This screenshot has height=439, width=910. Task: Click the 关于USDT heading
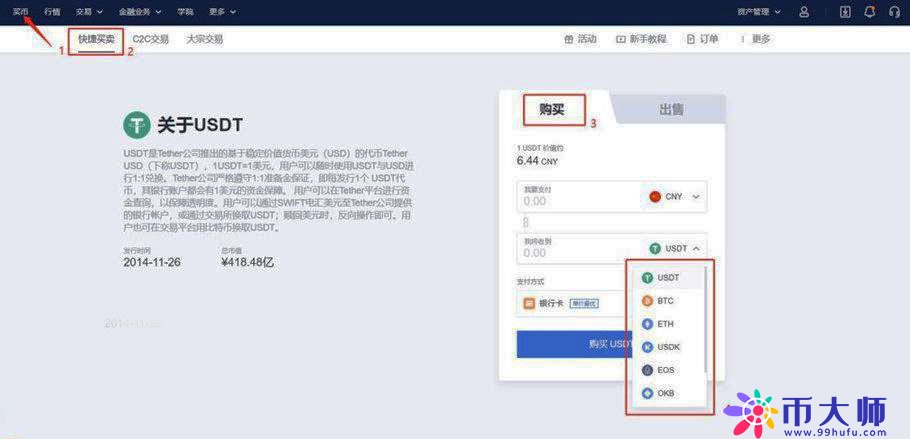click(x=200, y=125)
